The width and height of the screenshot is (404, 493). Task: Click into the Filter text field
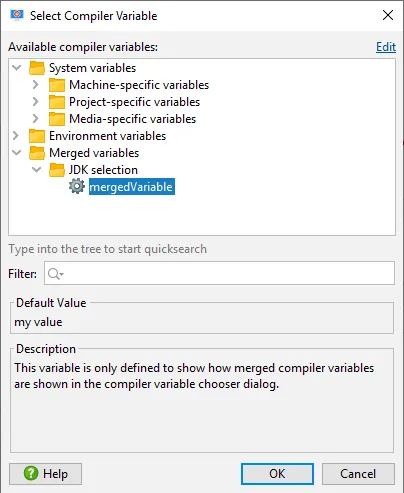coord(219,273)
